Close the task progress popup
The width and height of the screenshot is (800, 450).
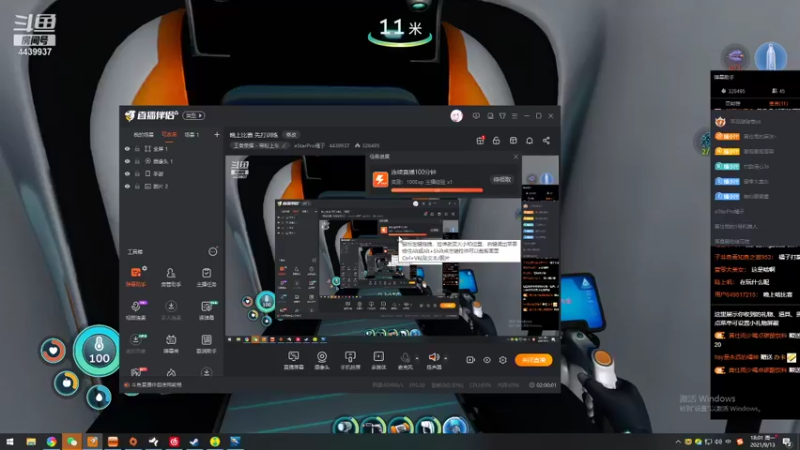(515, 157)
